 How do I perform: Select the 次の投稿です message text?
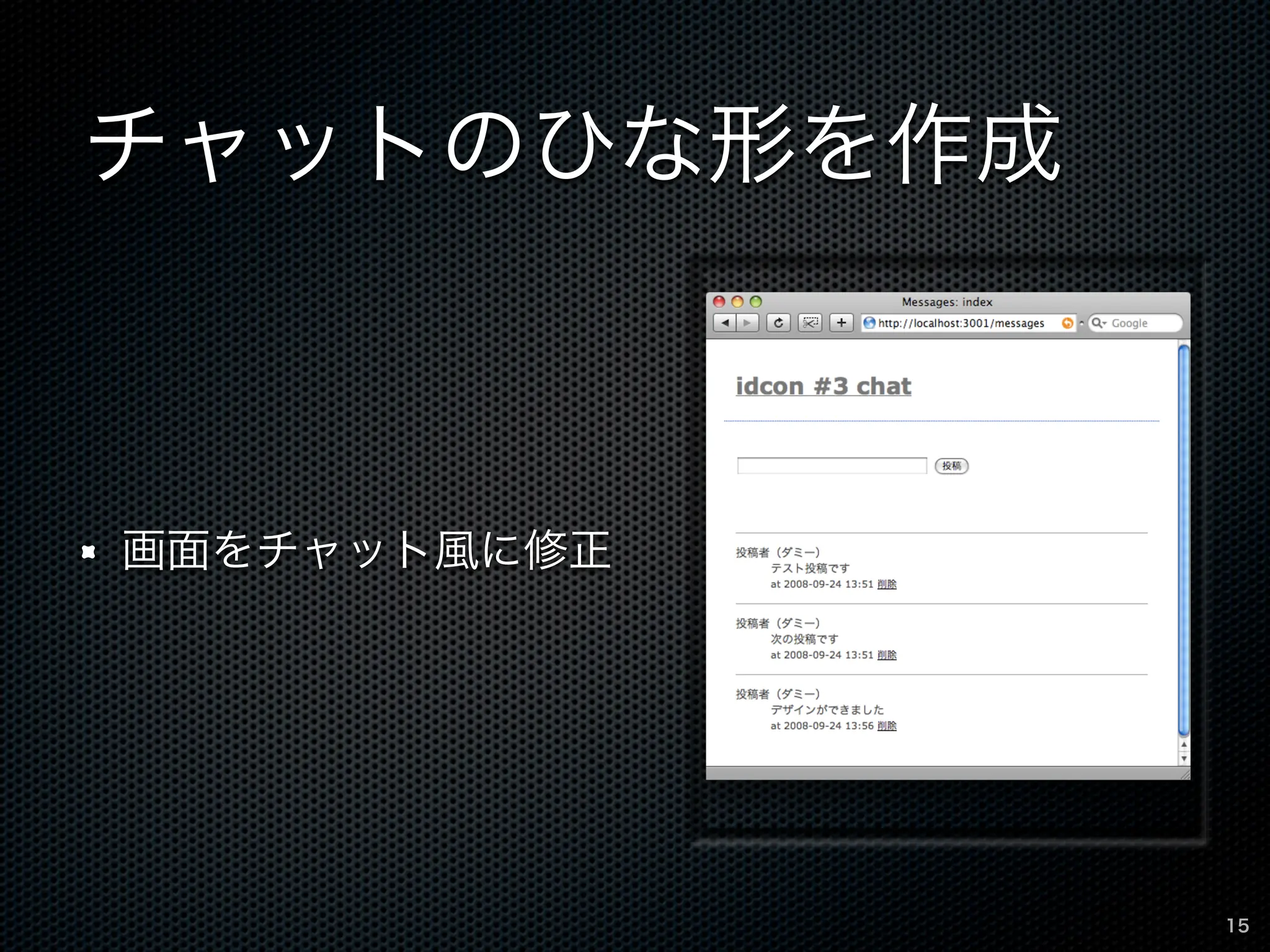coord(804,638)
